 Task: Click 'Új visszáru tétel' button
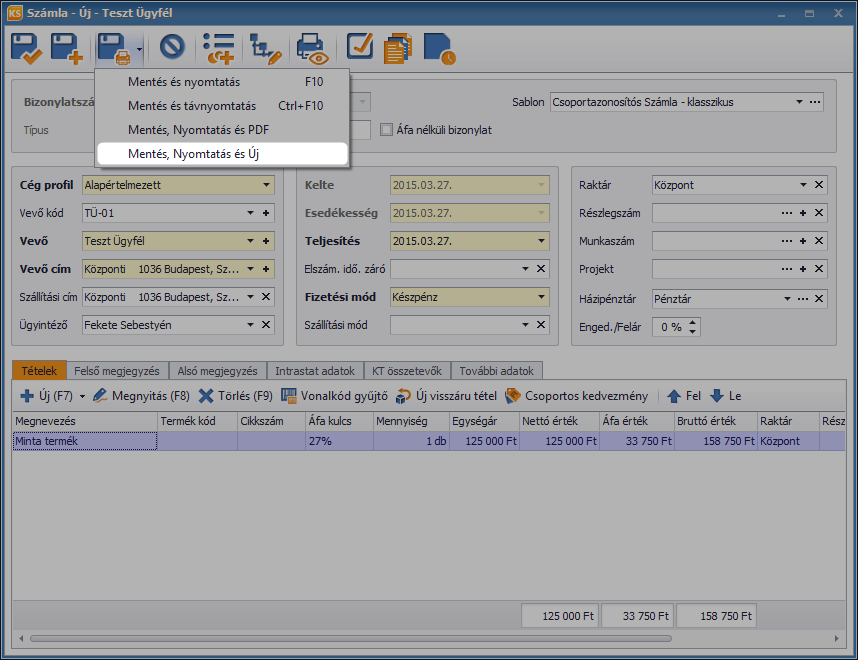(446, 396)
